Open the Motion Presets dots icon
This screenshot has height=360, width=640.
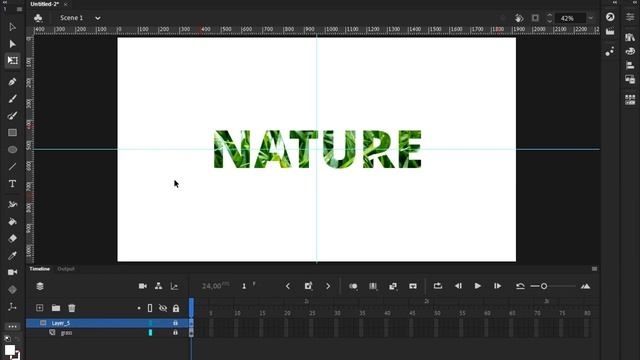[x=610, y=52]
